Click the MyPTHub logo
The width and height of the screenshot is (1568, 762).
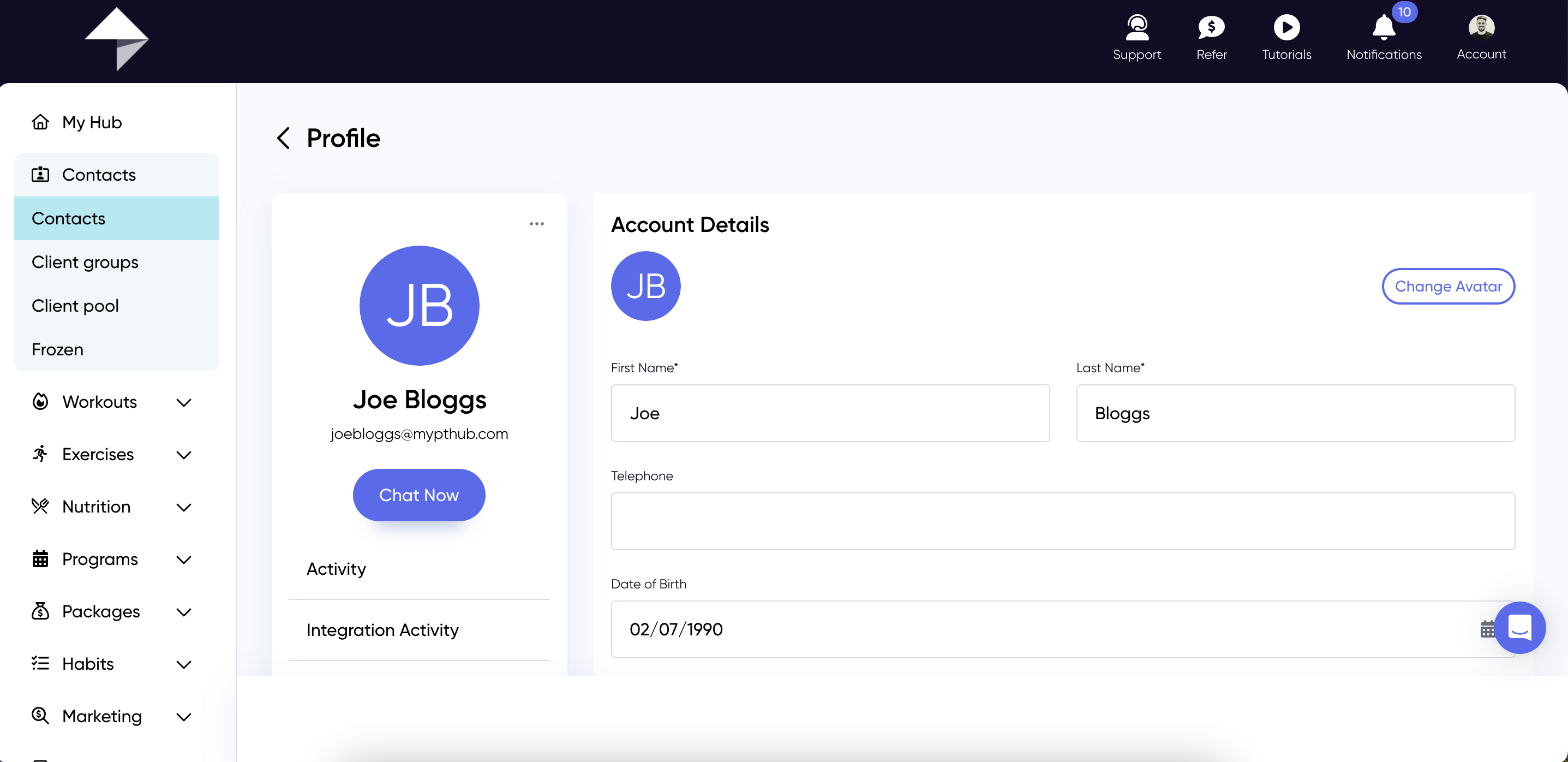coord(117,39)
